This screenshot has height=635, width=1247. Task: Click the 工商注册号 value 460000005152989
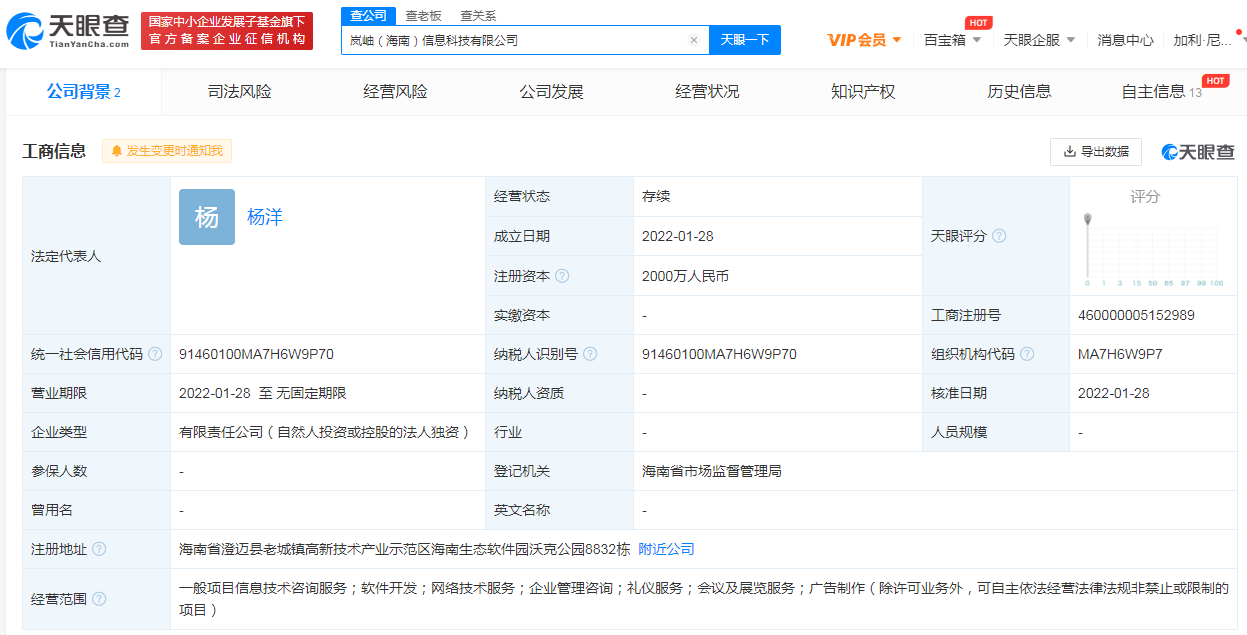(x=1136, y=315)
